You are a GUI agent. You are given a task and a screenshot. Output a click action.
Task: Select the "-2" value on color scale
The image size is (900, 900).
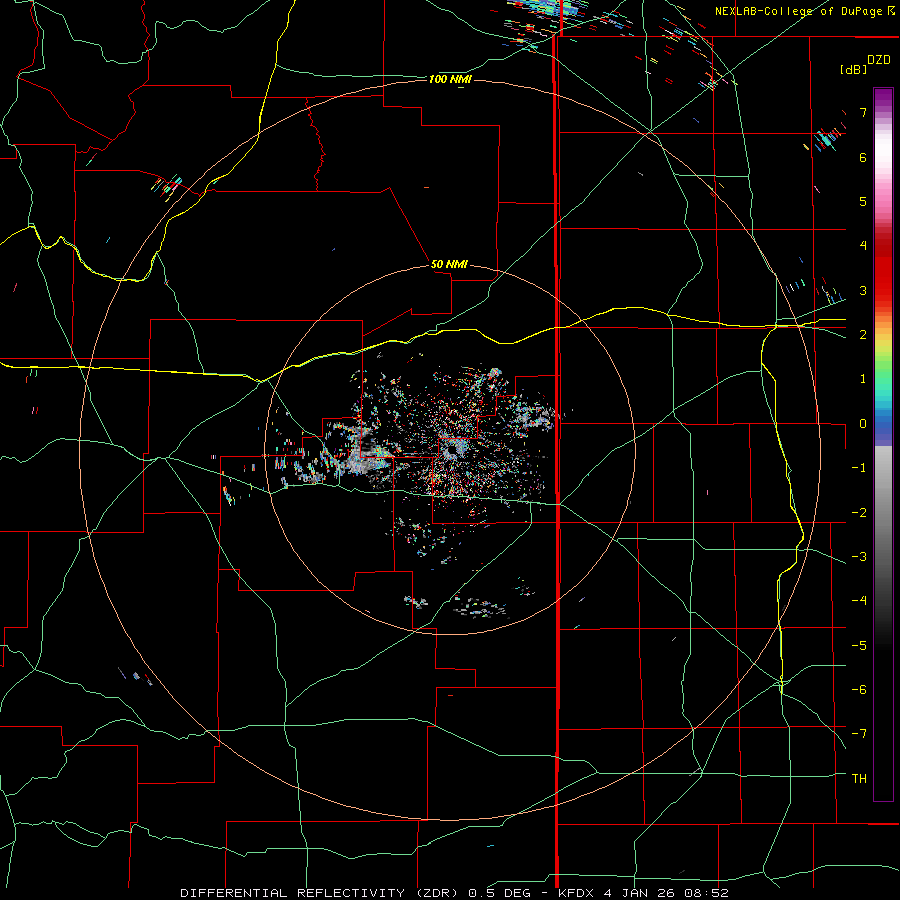pos(859,513)
